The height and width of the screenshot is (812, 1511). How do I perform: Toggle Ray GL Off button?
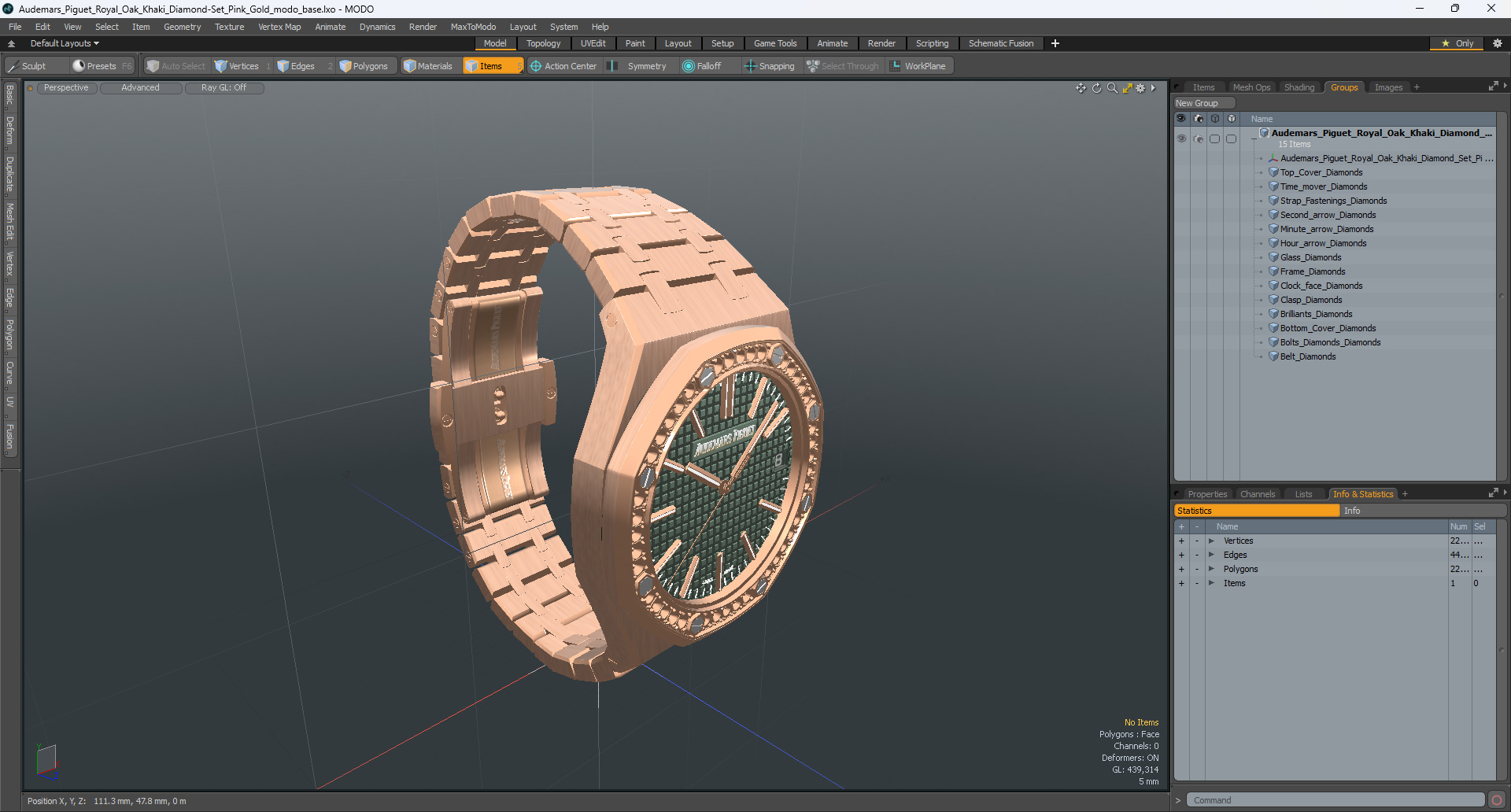pyautogui.click(x=224, y=88)
